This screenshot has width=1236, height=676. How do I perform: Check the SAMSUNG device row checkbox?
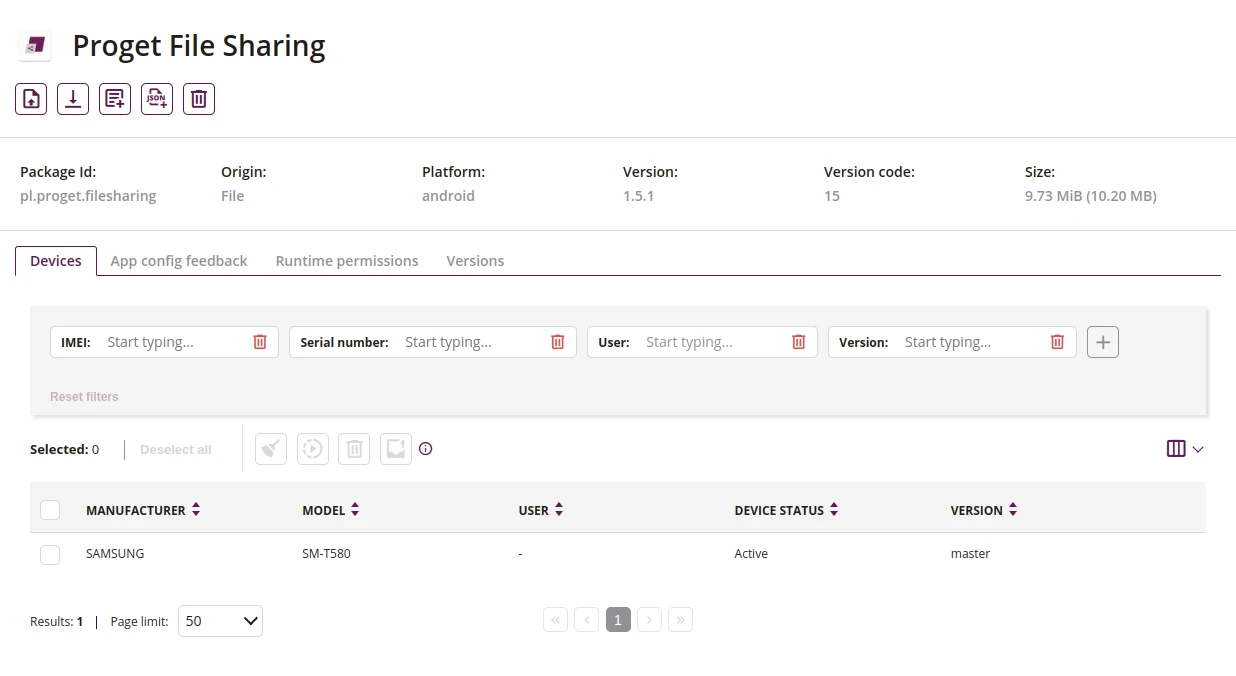(x=50, y=554)
